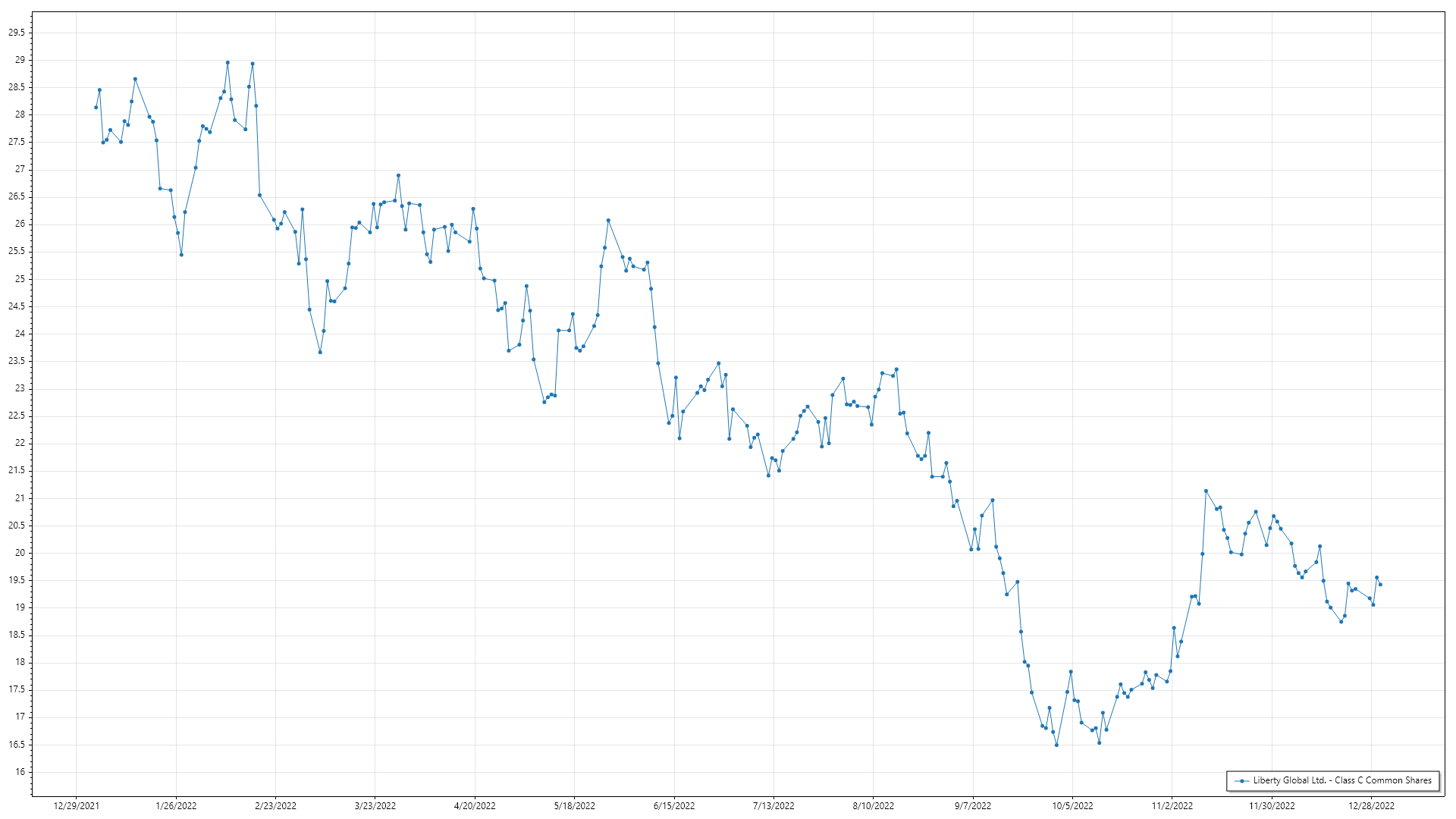Click the 11/30/2022 x-axis date label
This screenshot has height=819, width=1456.
coord(1272,805)
